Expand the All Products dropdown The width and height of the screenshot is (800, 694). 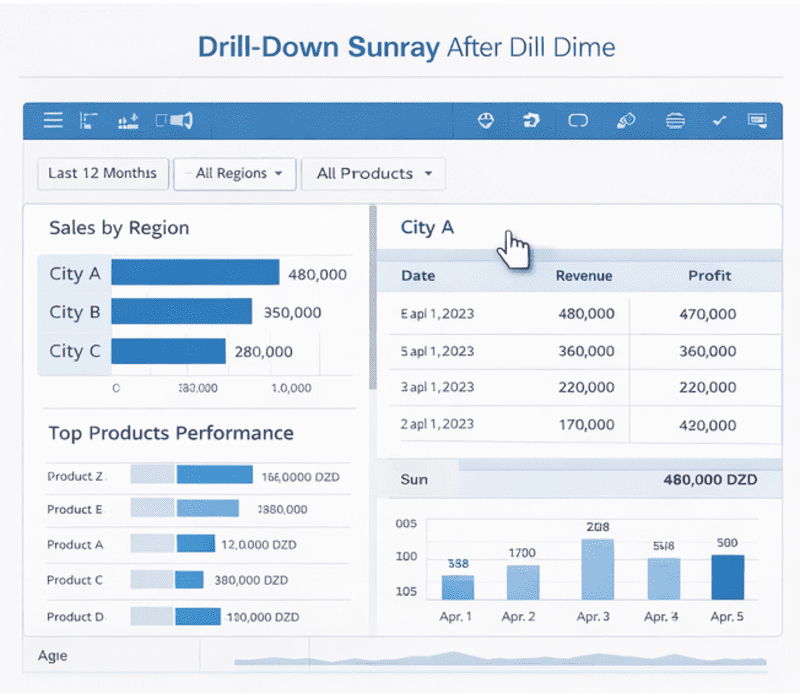[x=373, y=173]
